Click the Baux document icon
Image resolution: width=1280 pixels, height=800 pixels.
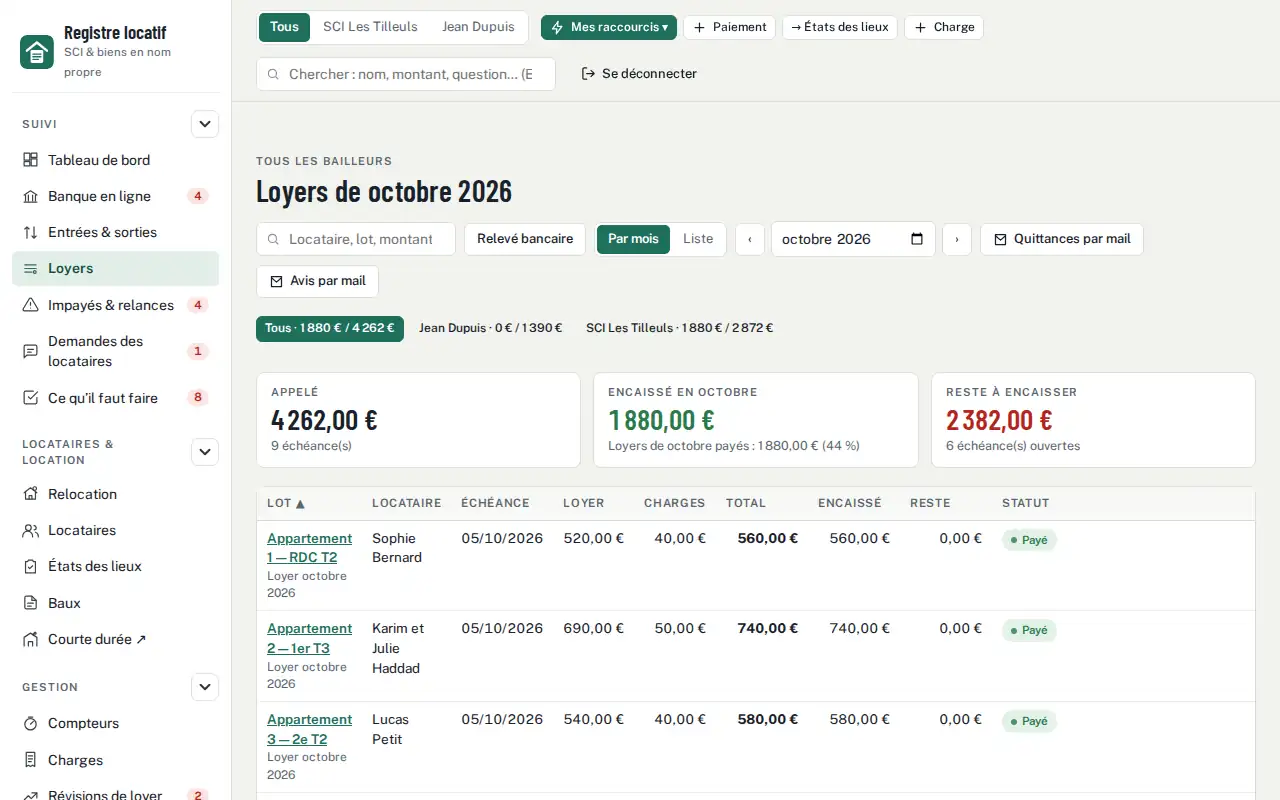point(30,603)
